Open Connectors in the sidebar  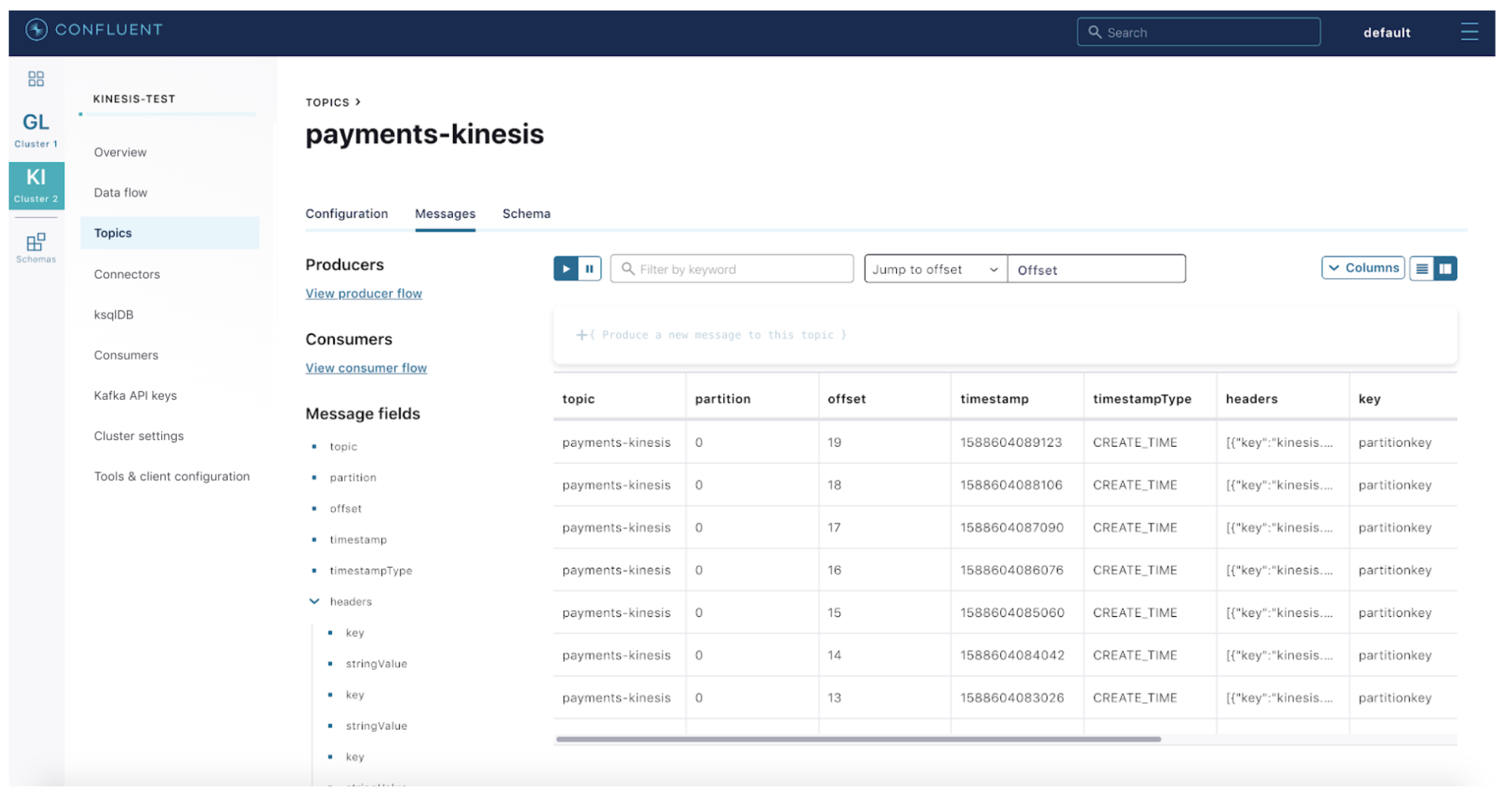point(127,274)
